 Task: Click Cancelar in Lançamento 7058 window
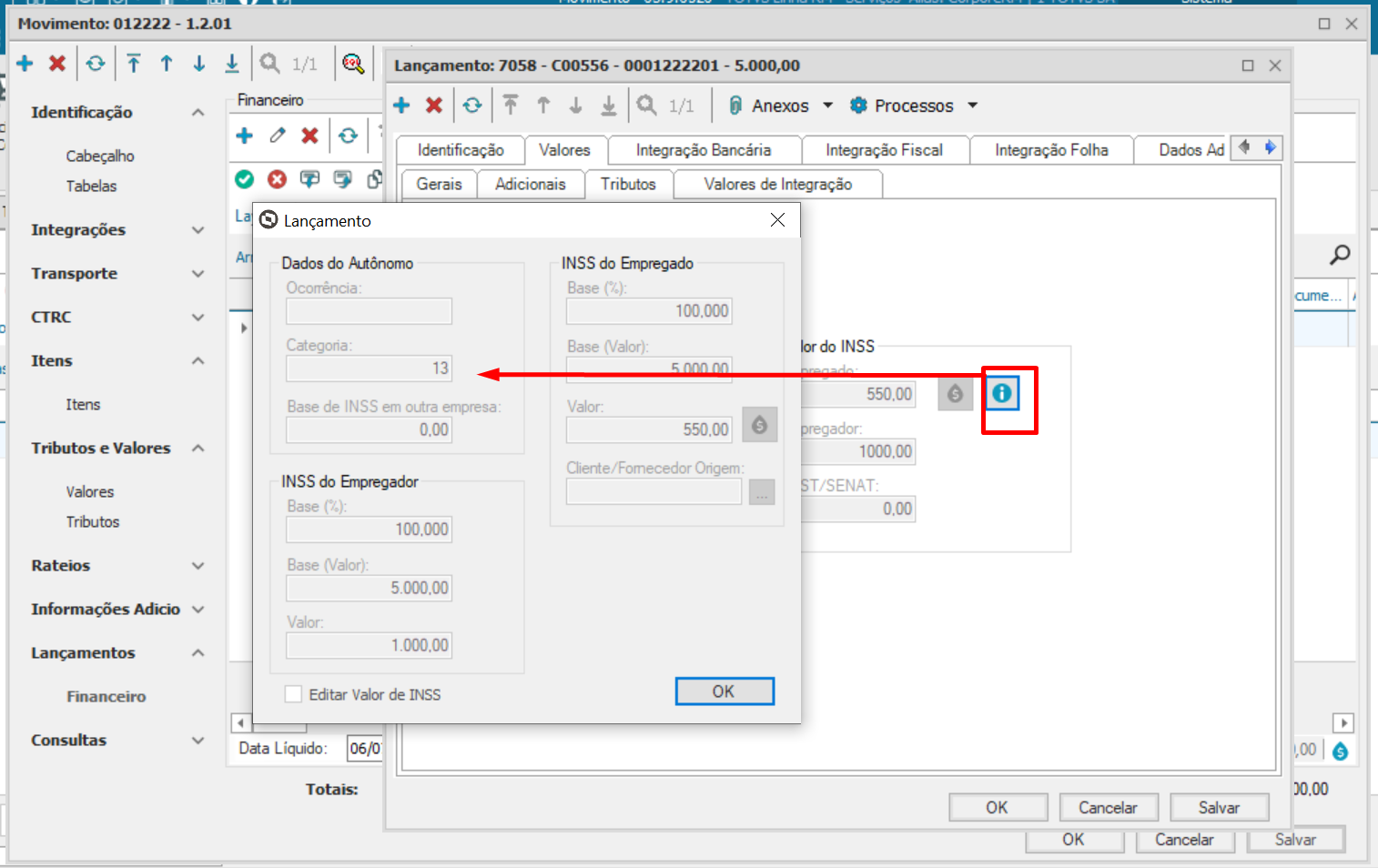click(x=1108, y=808)
